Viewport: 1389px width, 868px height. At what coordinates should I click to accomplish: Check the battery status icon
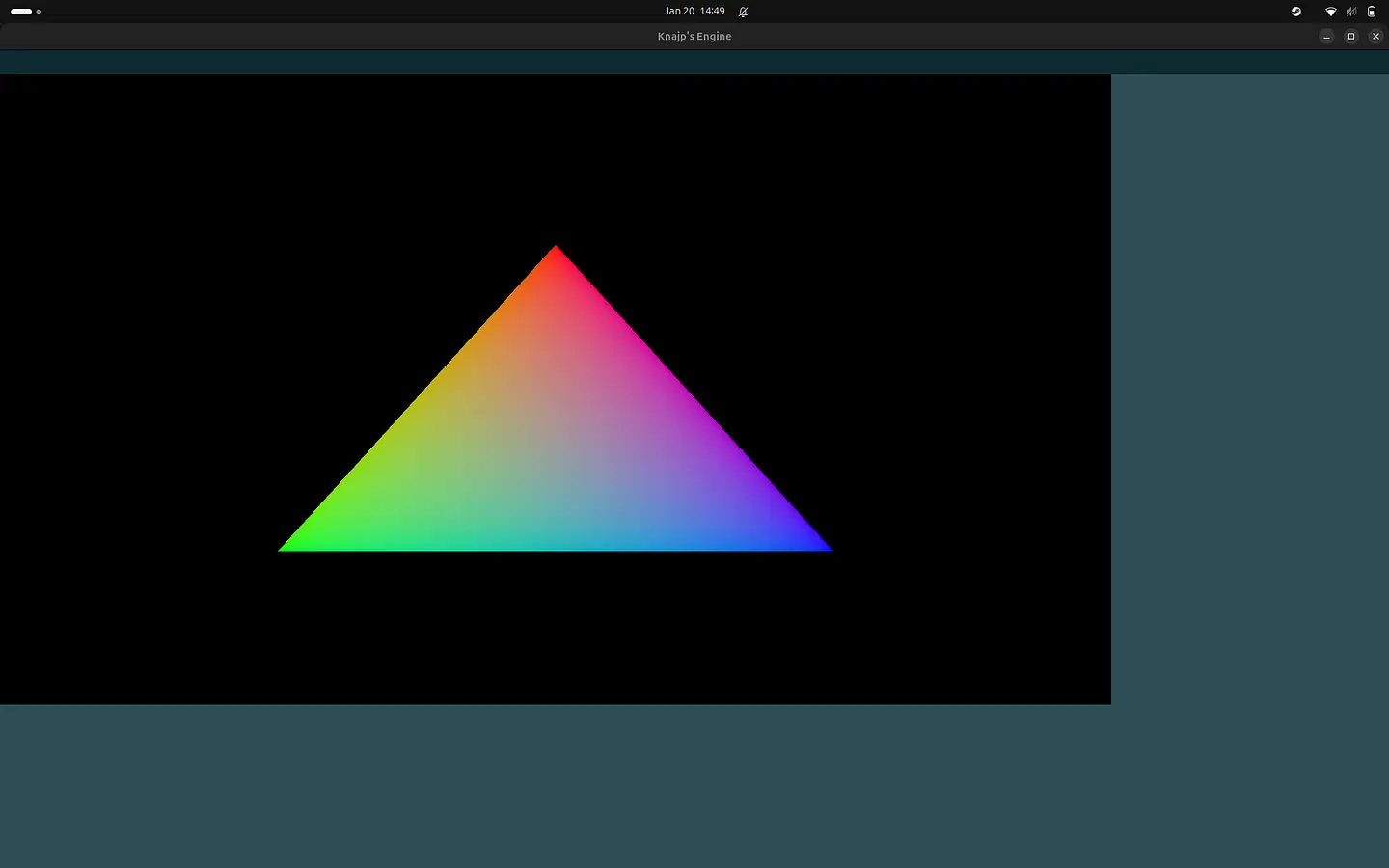(x=1371, y=12)
